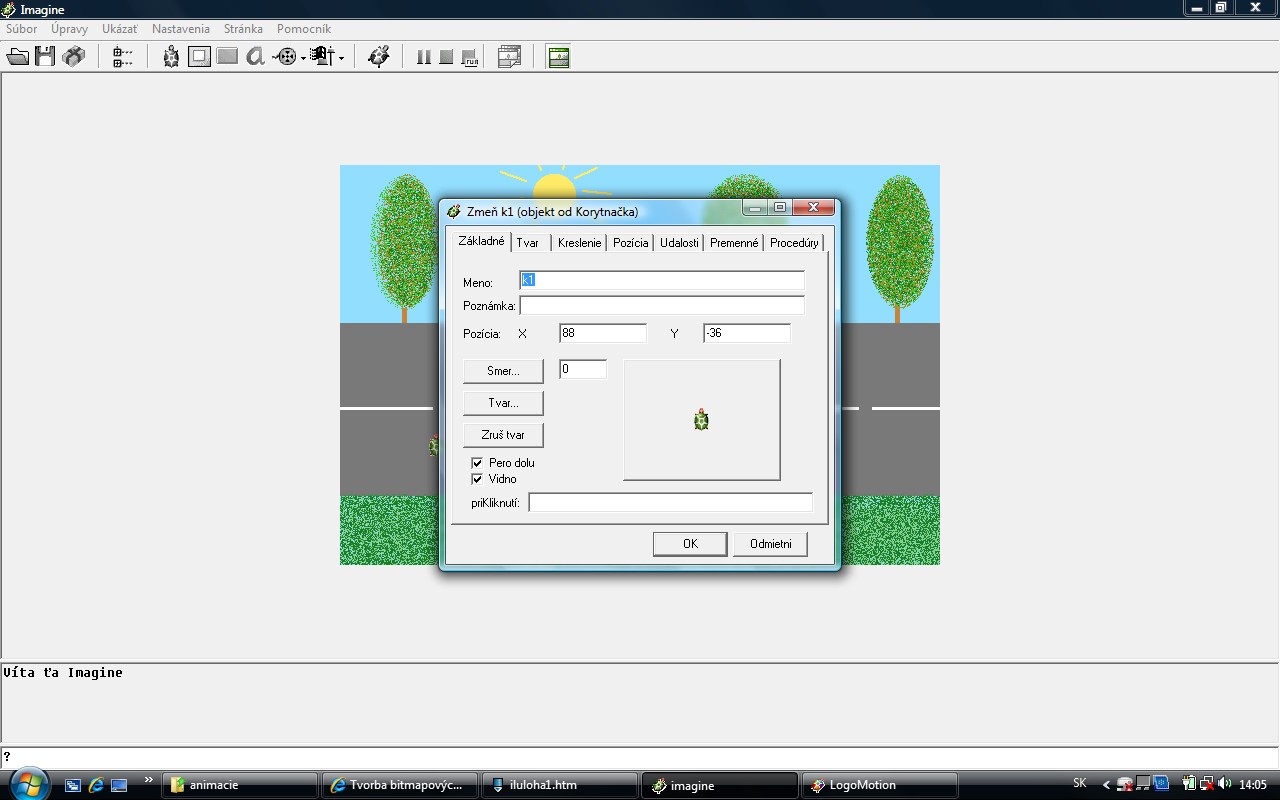Toggle the Pero dolu checkbox
The width and height of the screenshot is (1280, 800).
pyautogui.click(x=477, y=463)
